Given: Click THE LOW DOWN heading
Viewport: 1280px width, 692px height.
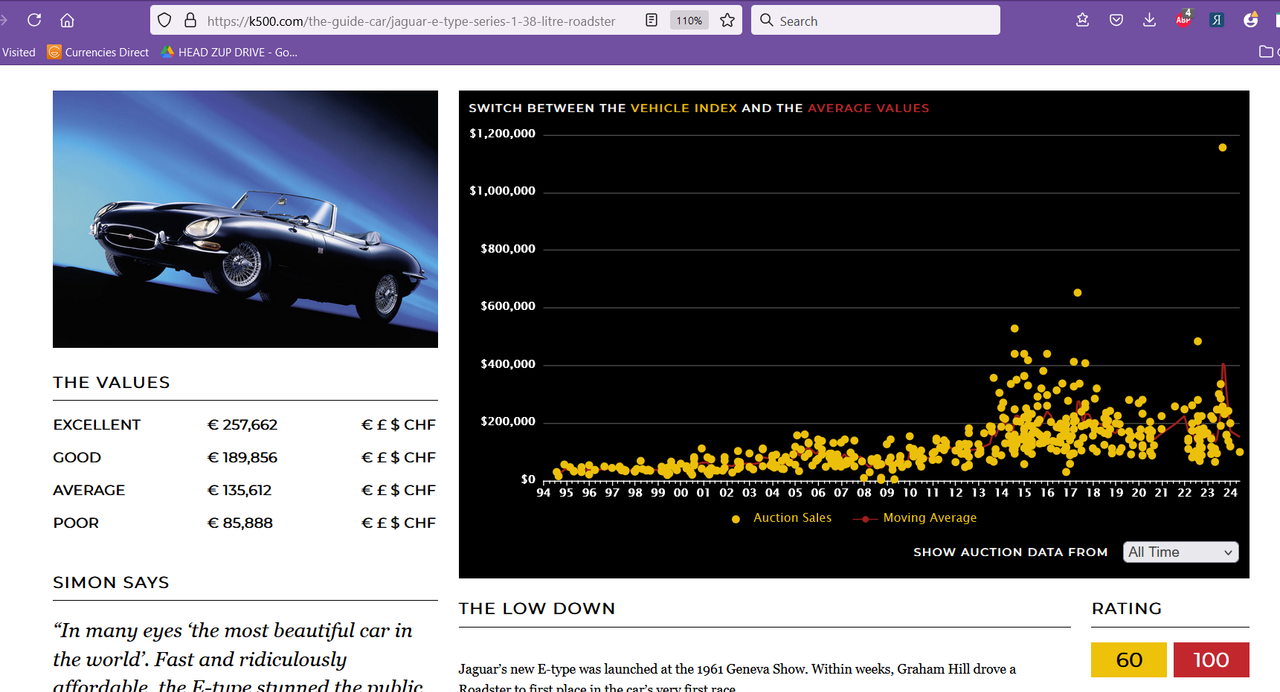Looking at the screenshot, I should [x=537, y=609].
